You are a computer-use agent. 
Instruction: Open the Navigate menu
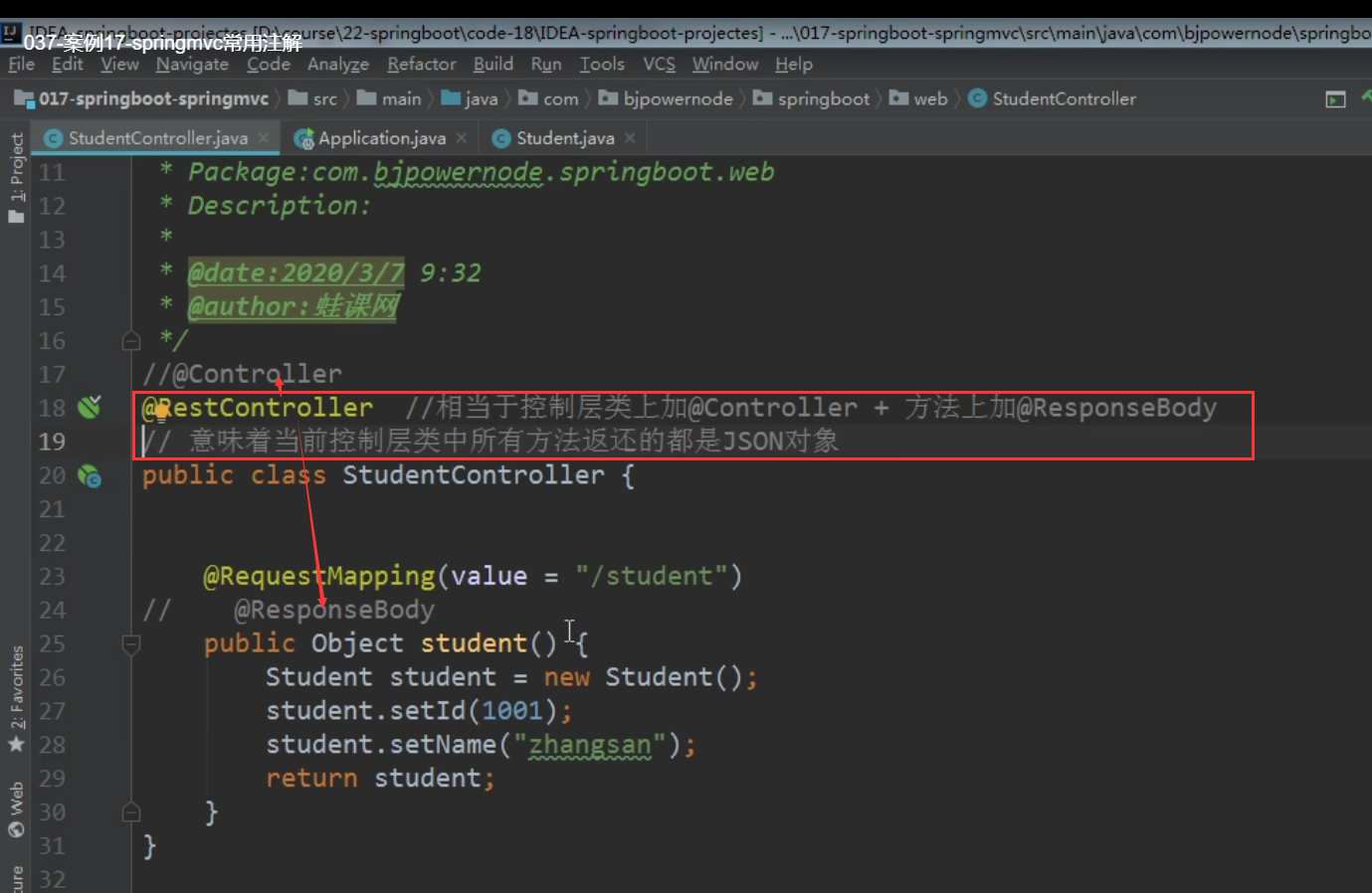(x=192, y=64)
